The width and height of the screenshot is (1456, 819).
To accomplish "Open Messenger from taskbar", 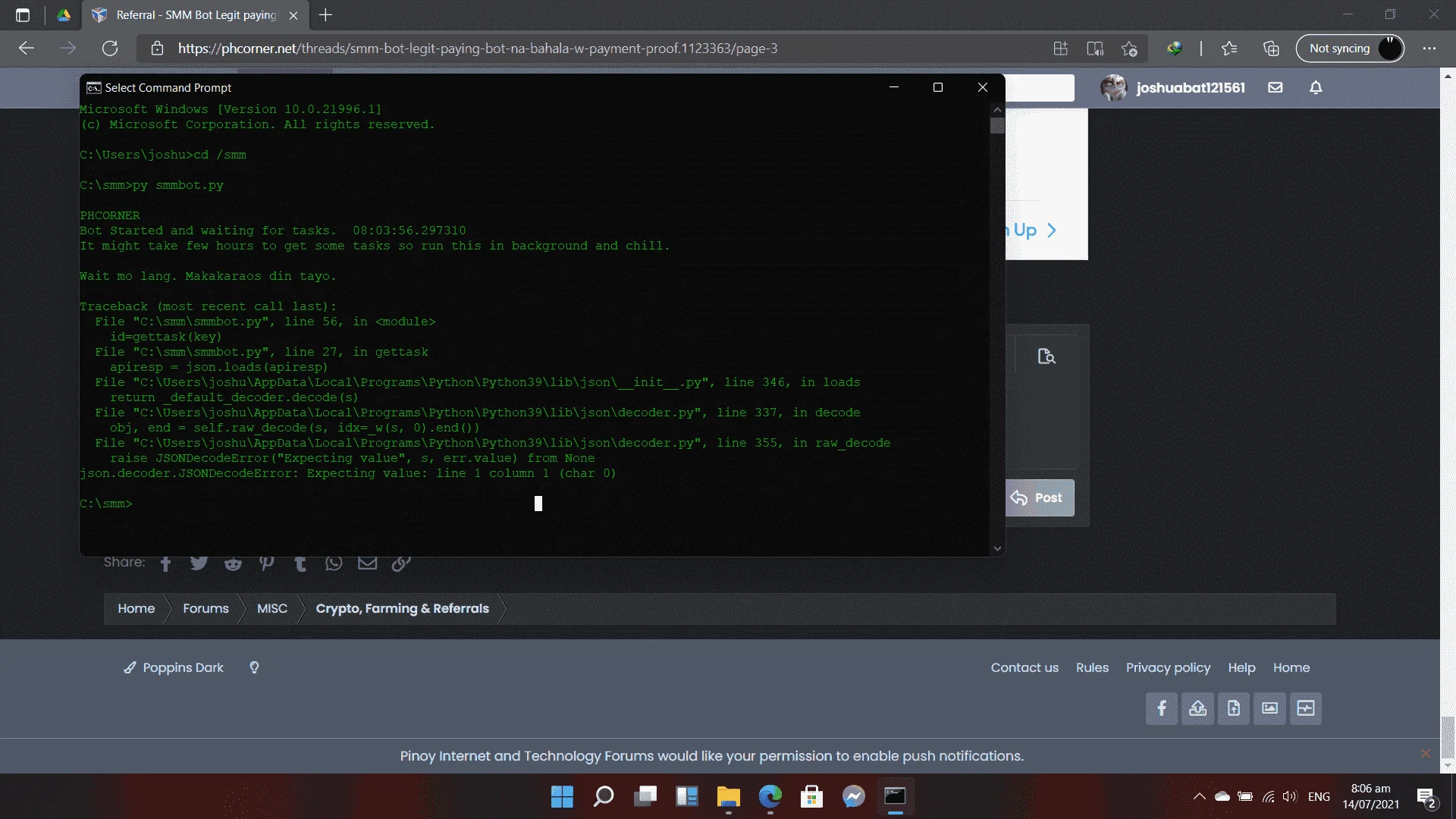I will click(854, 796).
